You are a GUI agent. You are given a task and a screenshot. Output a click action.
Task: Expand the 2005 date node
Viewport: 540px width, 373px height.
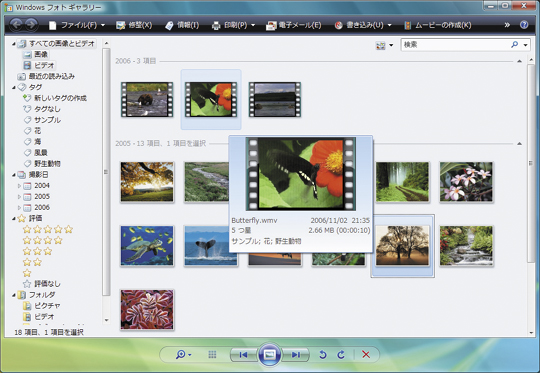tap(19, 197)
